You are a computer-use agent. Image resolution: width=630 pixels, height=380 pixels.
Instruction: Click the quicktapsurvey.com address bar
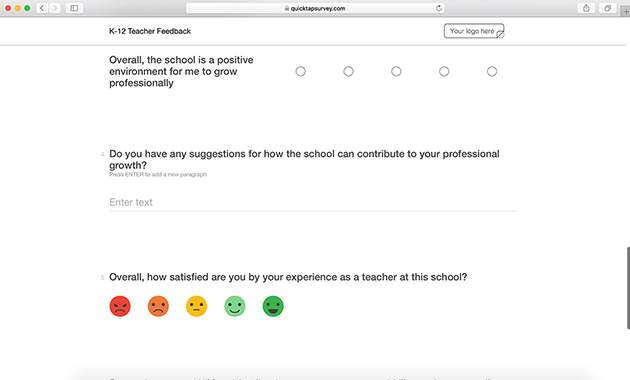coord(315,8)
